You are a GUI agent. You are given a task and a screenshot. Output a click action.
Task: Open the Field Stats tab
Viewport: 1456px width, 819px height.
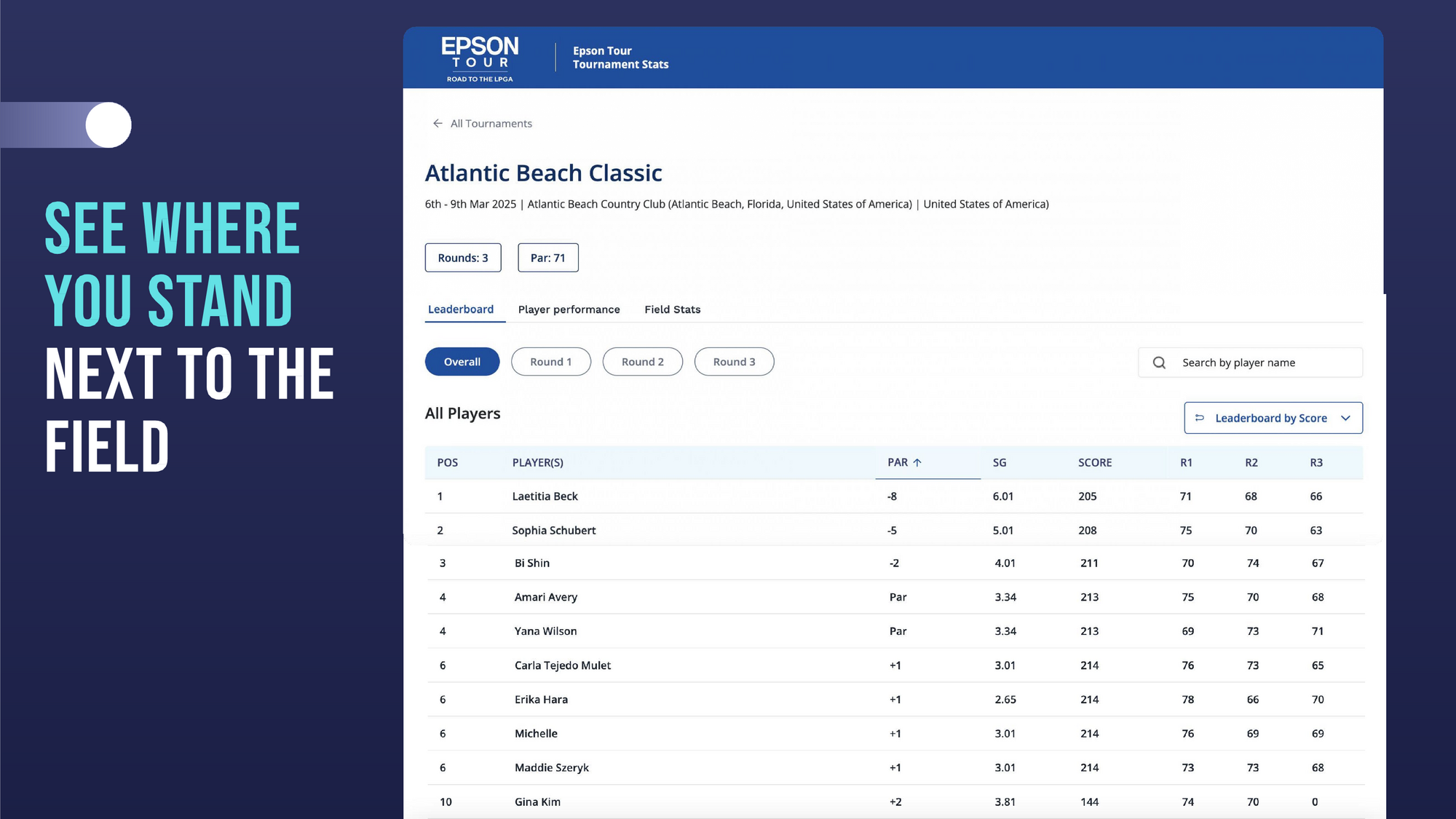672,309
